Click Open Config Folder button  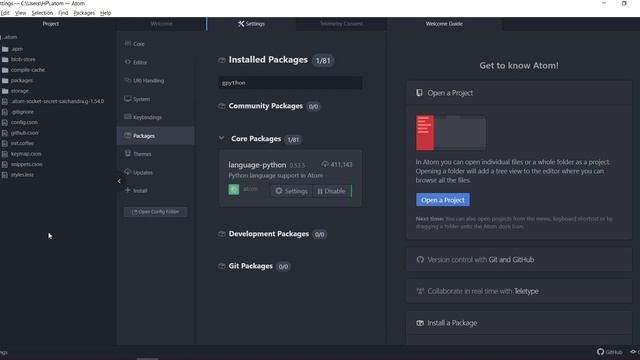pos(155,212)
